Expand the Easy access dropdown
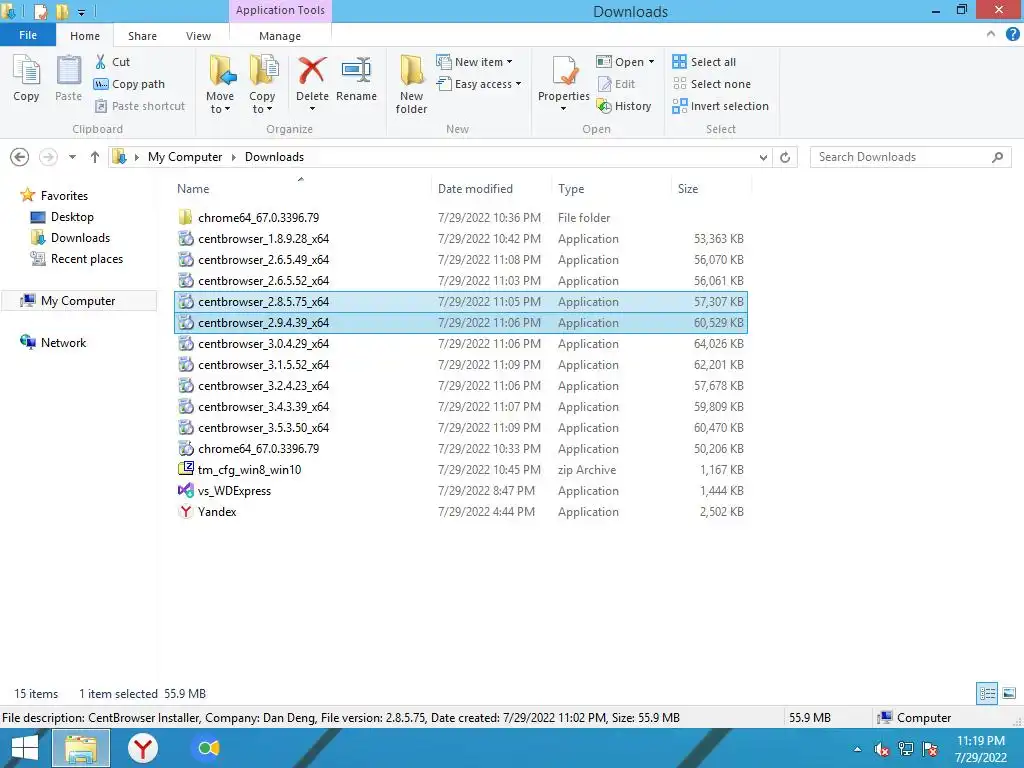This screenshot has width=1024, height=768. click(479, 84)
